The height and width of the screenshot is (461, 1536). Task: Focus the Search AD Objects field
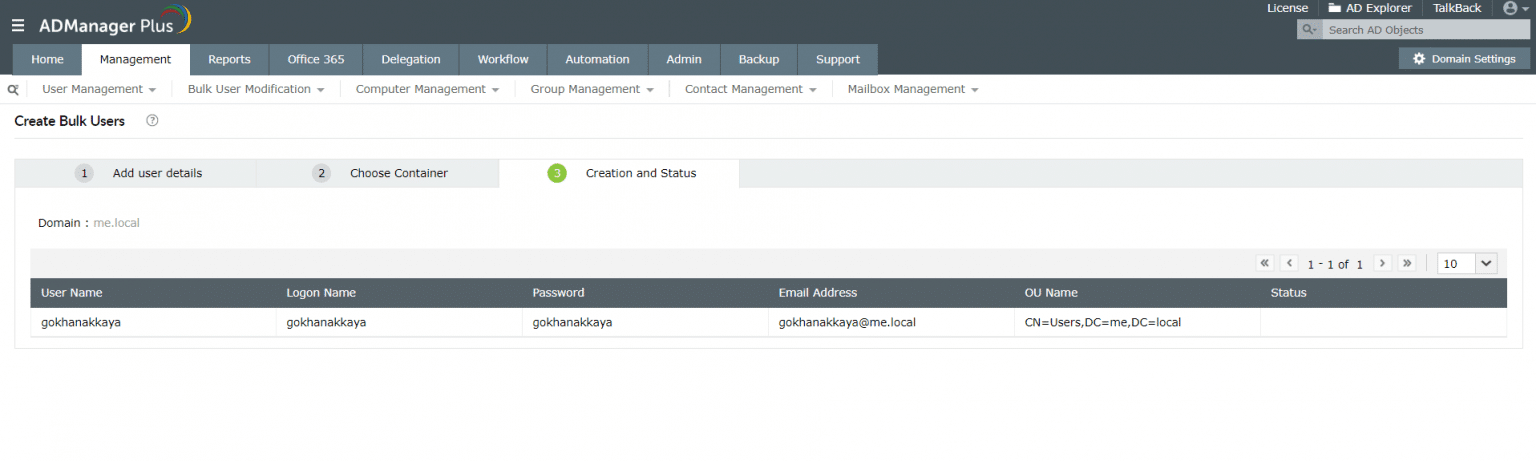pos(1424,30)
